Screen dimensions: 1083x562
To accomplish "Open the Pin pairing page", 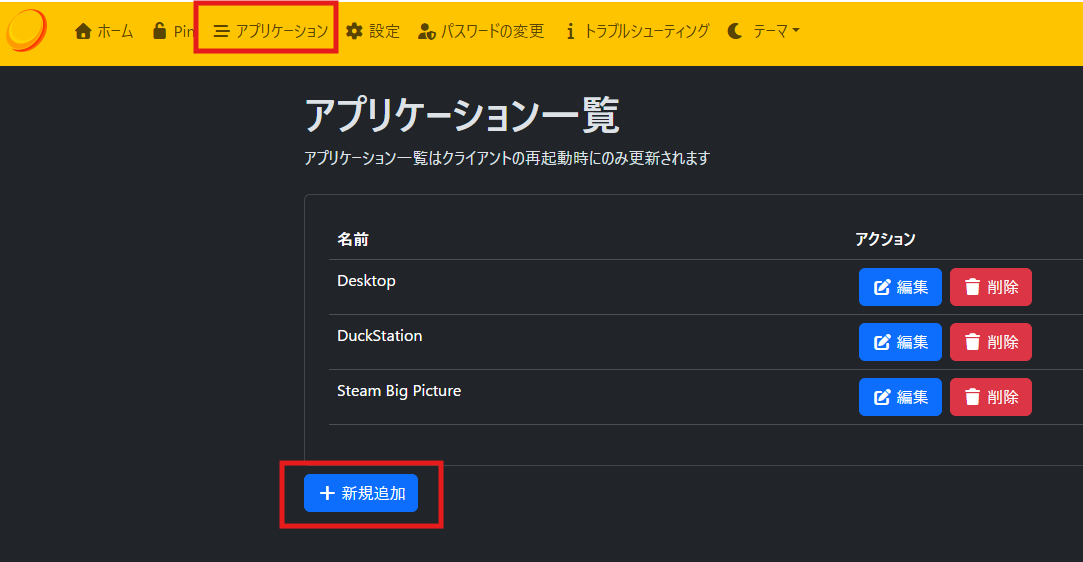I will (x=173, y=31).
